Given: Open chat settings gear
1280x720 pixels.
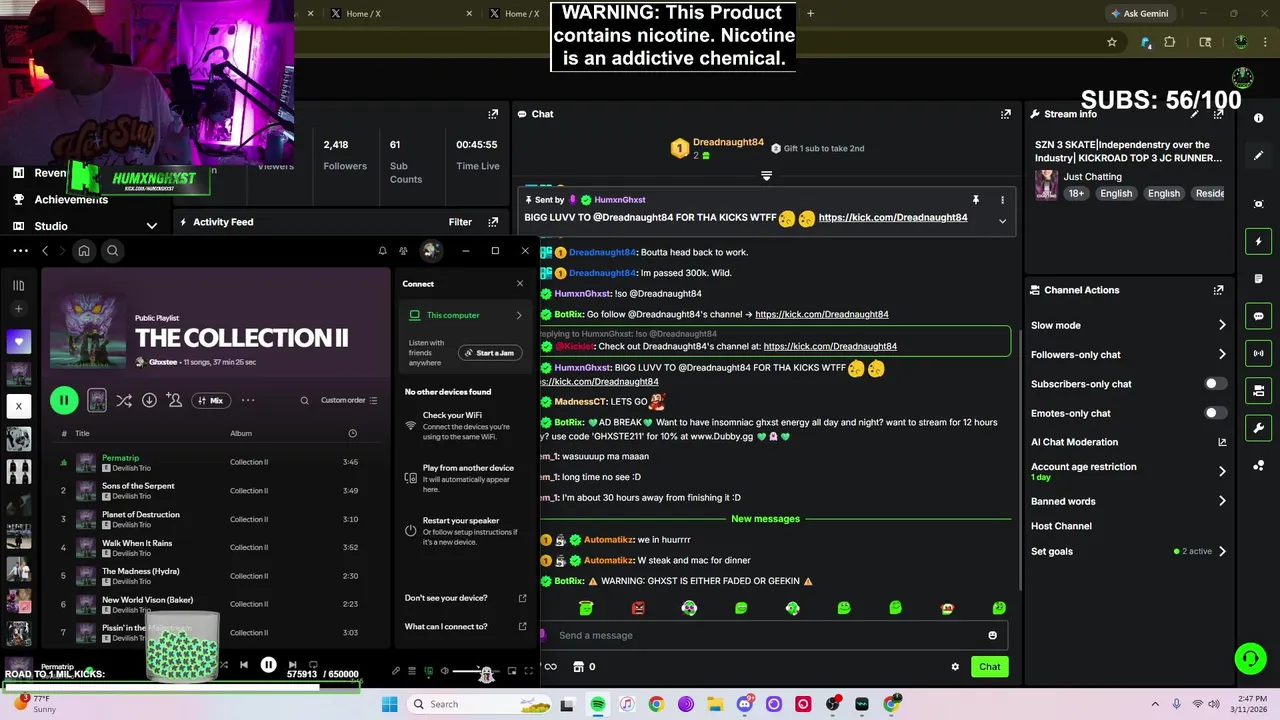Looking at the screenshot, I should [955, 666].
